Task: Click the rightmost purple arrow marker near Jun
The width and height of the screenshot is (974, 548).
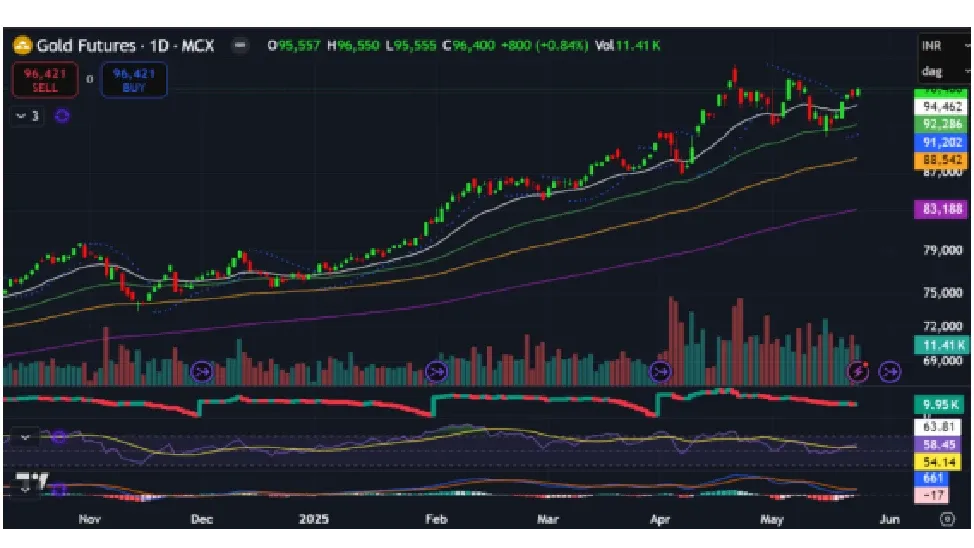Action: pyautogui.click(x=889, y=372)
